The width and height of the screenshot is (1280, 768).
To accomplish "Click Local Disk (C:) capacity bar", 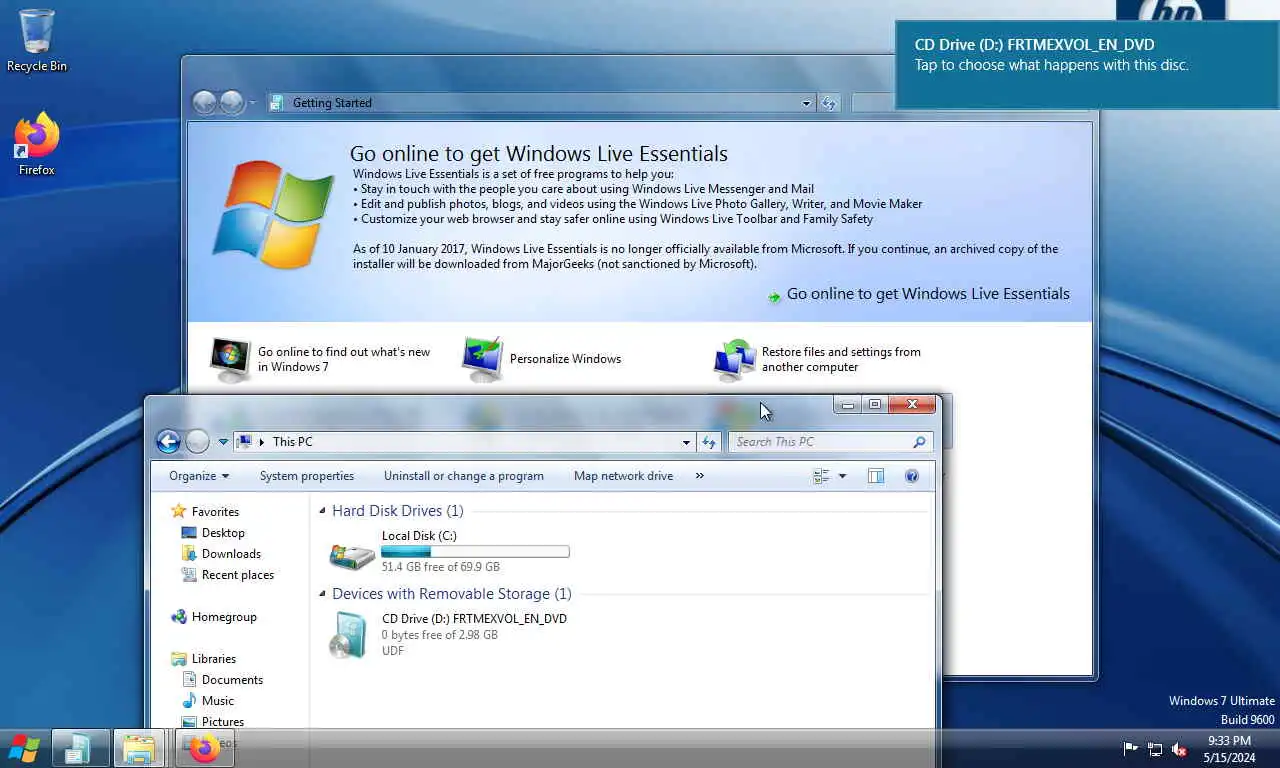I will click(475, 552).
